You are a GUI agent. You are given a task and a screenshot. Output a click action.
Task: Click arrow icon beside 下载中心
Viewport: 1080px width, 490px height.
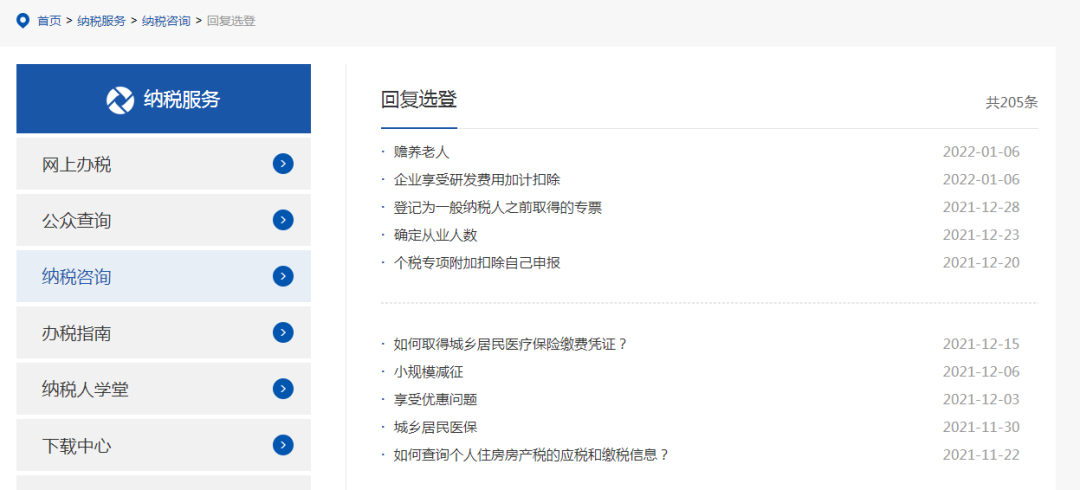pyautogui.click(x=283, y=446)
